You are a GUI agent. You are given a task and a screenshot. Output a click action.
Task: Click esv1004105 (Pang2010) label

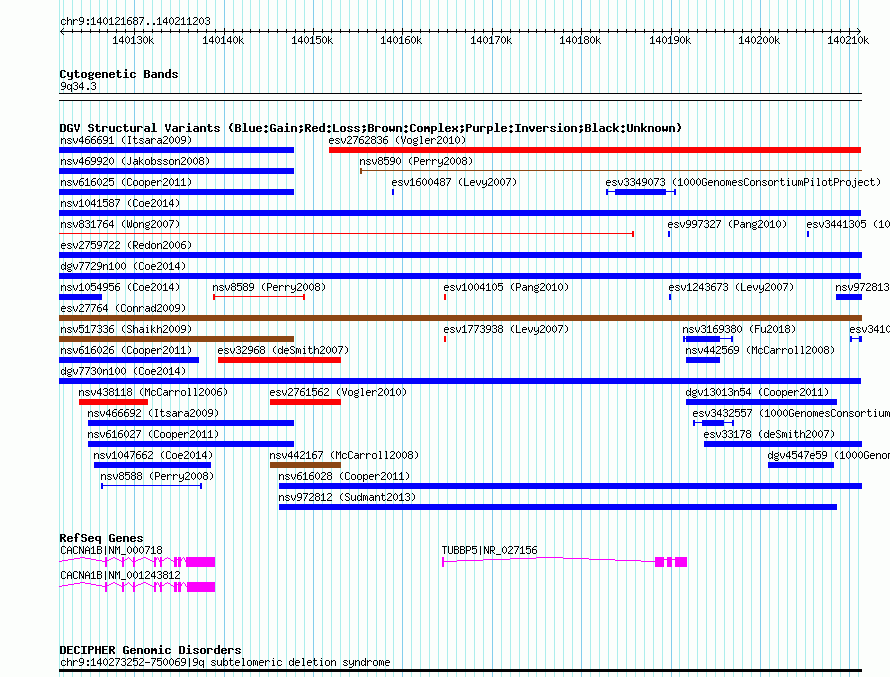coord(506,287)
